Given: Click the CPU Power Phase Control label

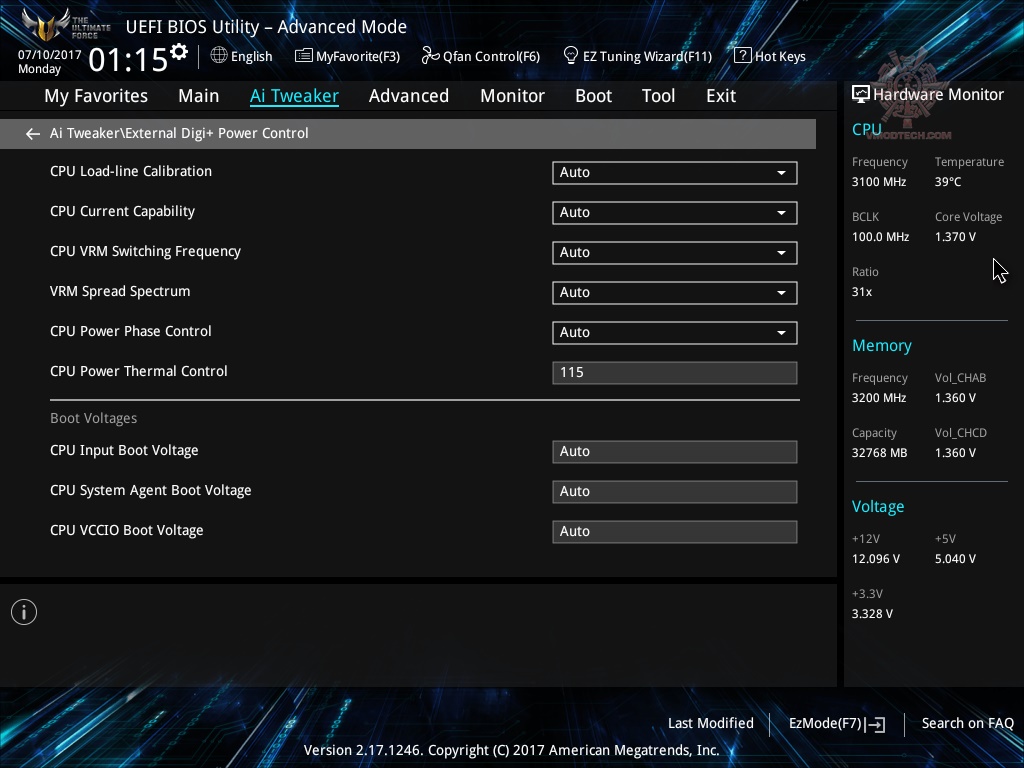Looking at the screenshot, I should click(131, 331).
